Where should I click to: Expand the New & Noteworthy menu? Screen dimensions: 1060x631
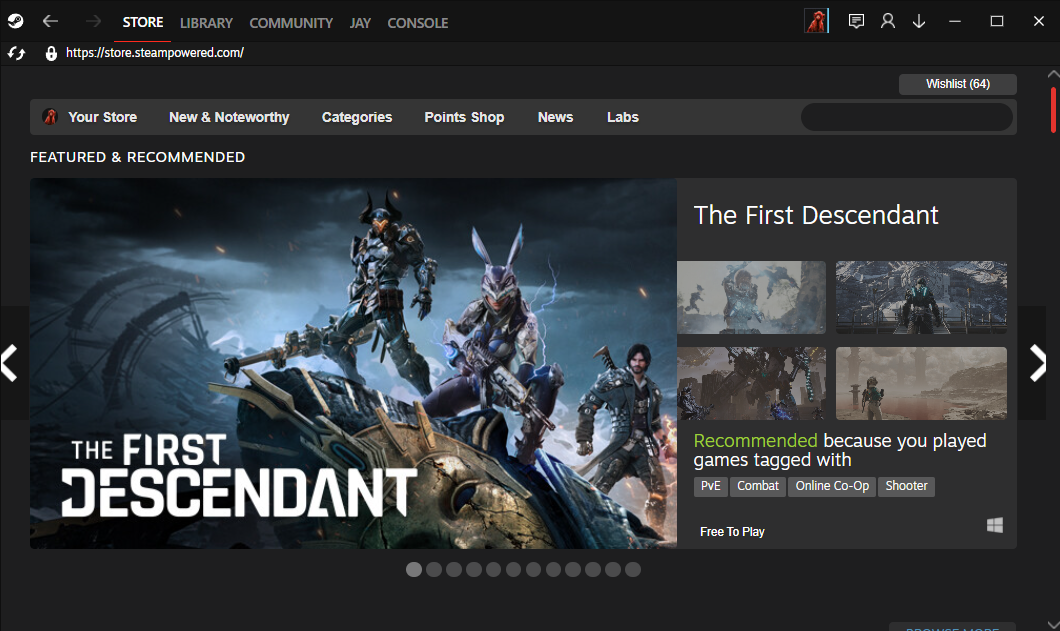pos(229,117)
